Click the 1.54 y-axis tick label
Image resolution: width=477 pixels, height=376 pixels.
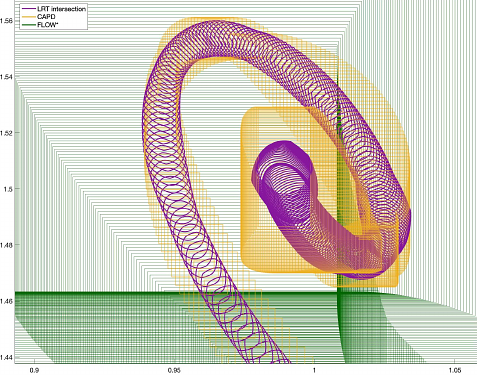click(x=6, y=77)
